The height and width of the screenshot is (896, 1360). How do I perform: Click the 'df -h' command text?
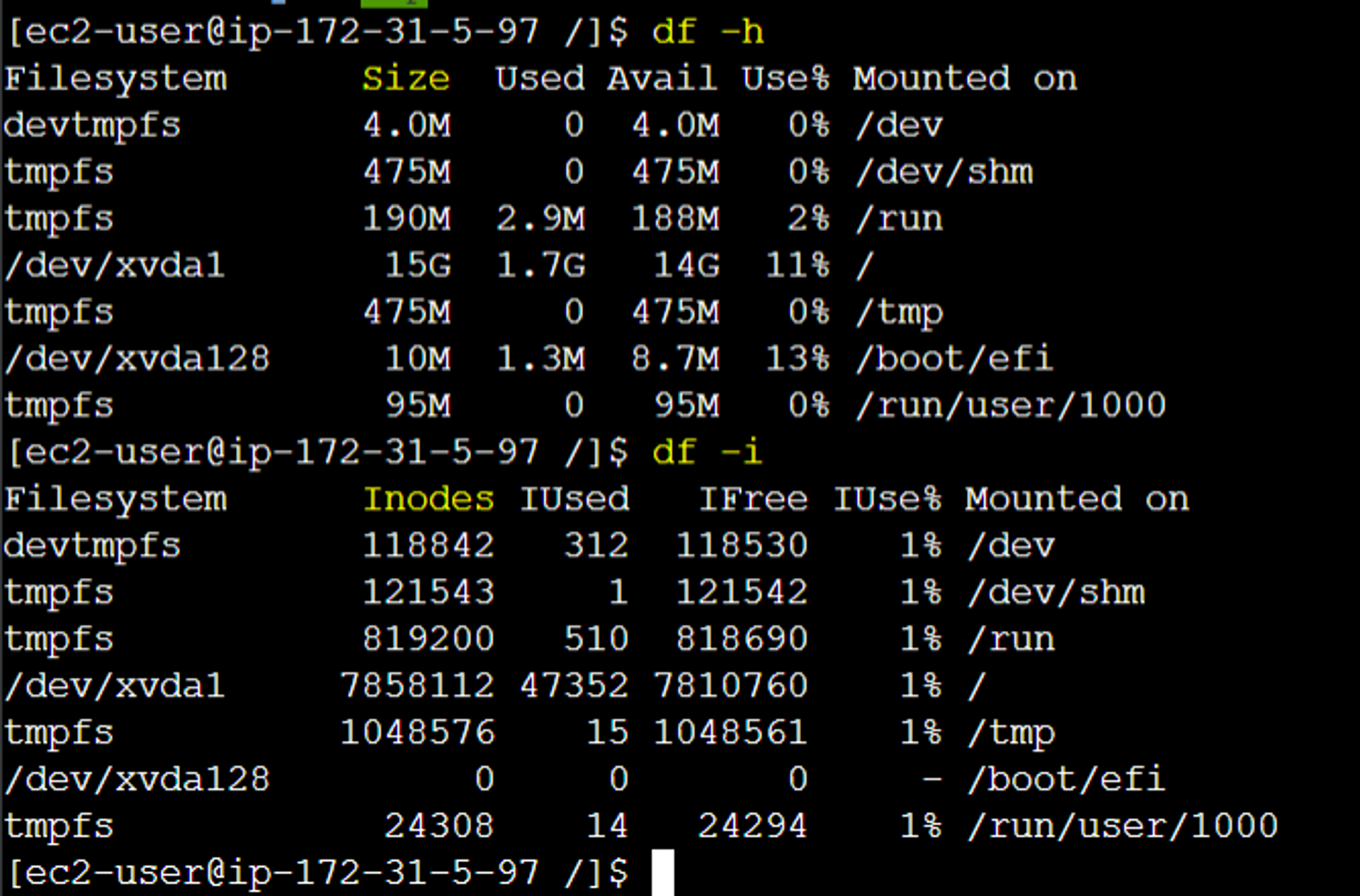pos(707,33)
